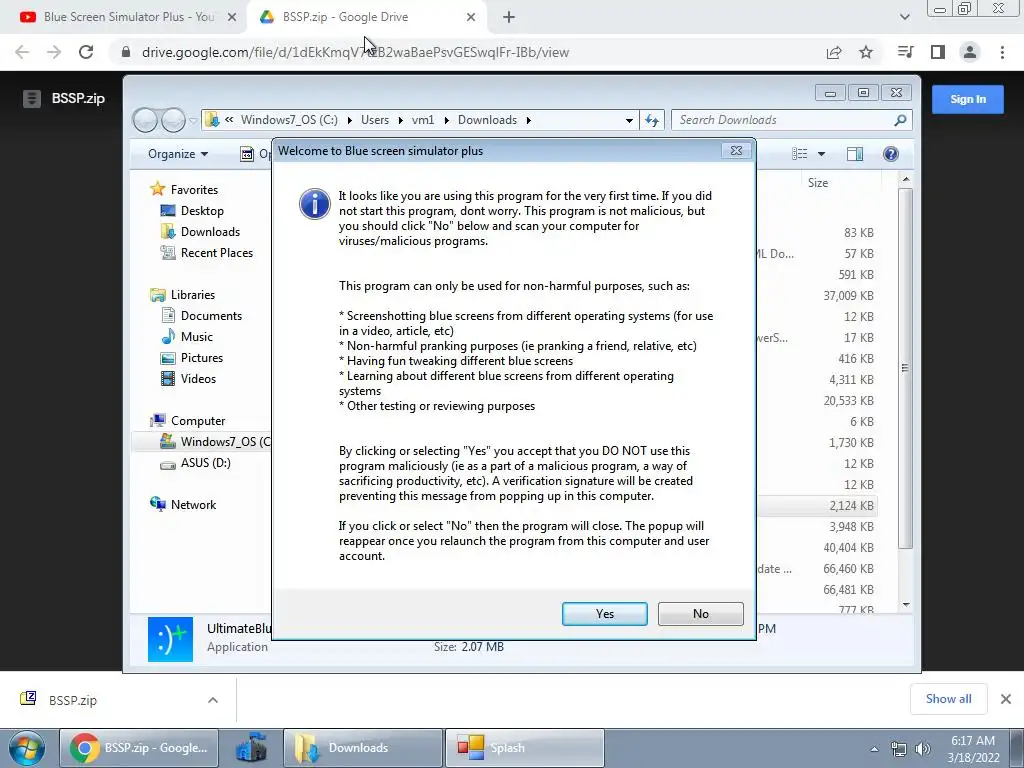
Task: Select the file row sized 2,124 KB
Action: 817,505
